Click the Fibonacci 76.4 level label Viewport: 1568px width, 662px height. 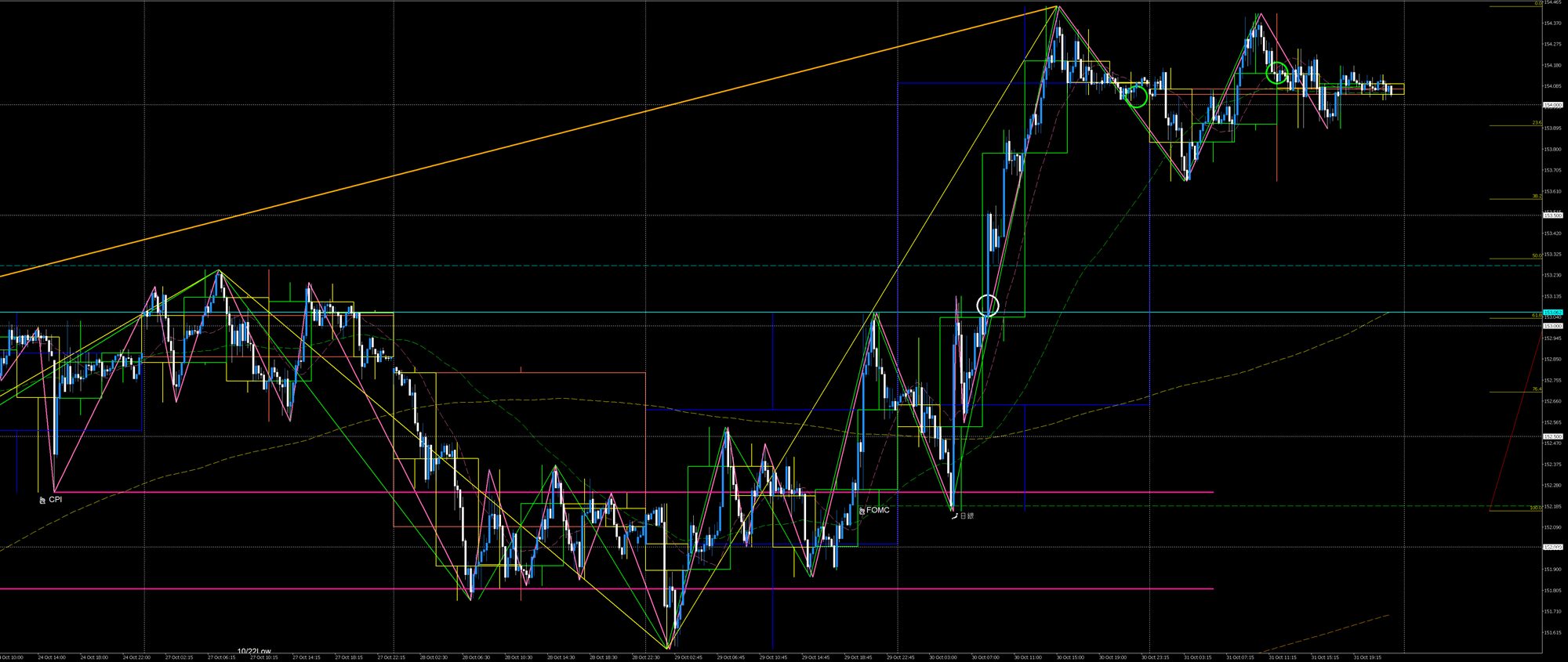tap(1536, 389)
